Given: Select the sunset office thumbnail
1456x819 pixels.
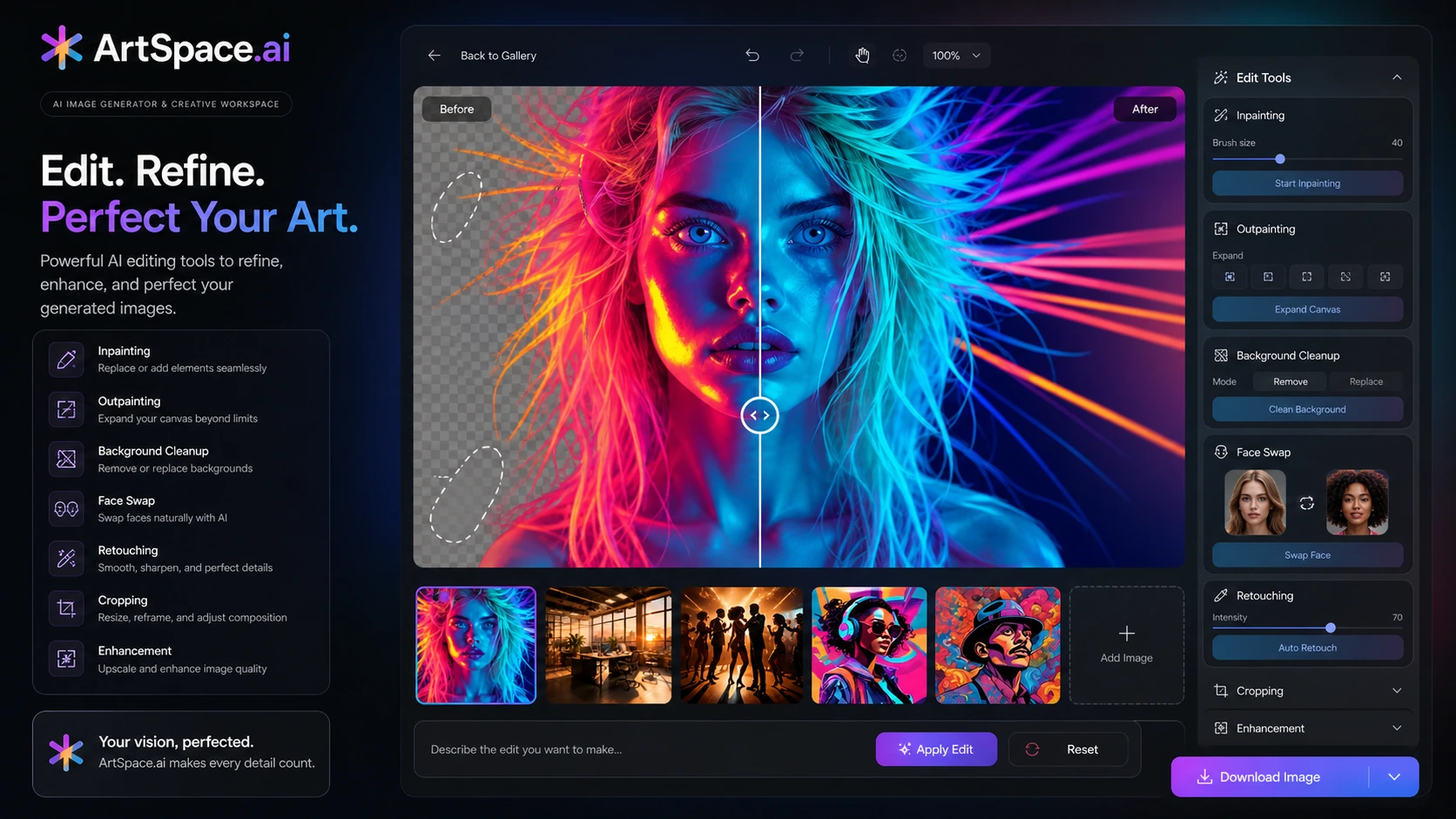Looking at the screenshot, I should tap(608, 645).
